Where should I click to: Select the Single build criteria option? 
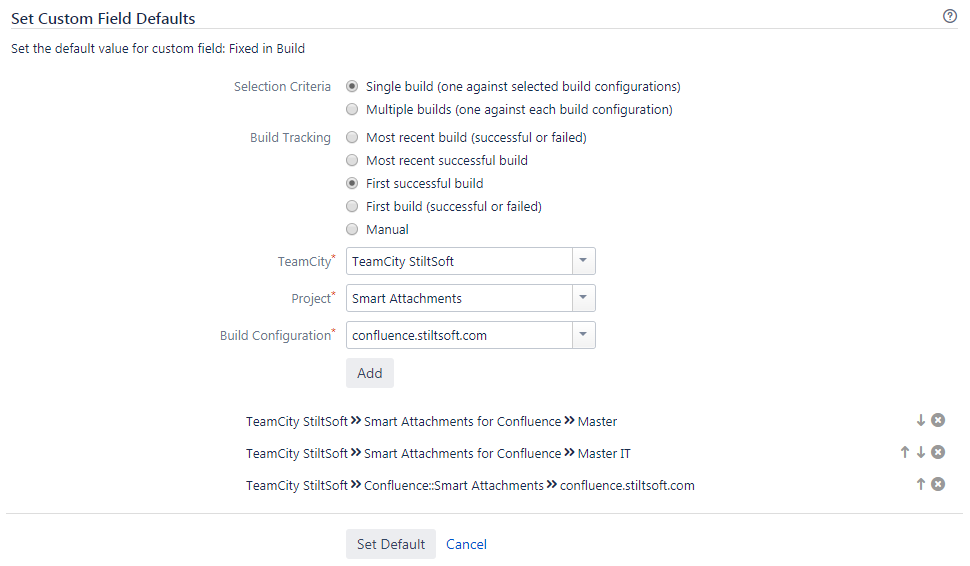[x=352, y=87]
